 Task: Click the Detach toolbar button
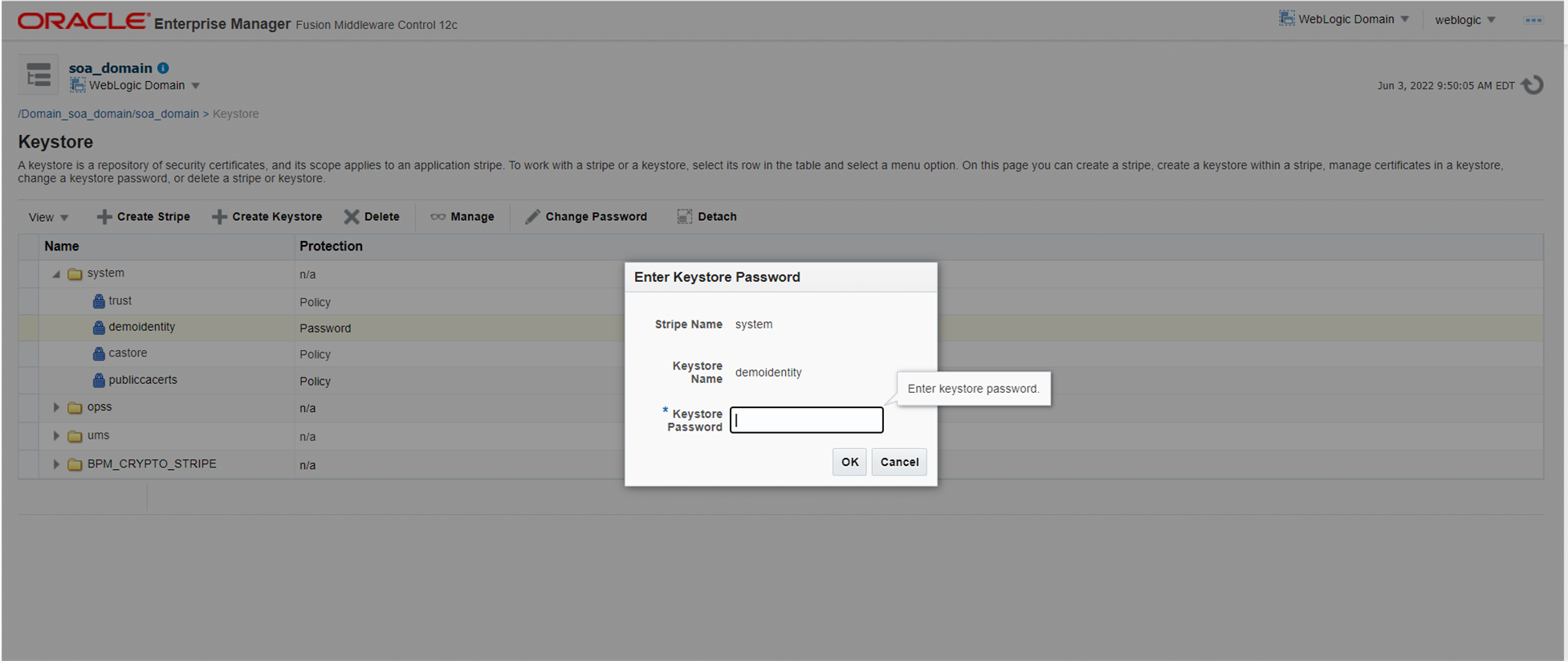click(707, 217)
